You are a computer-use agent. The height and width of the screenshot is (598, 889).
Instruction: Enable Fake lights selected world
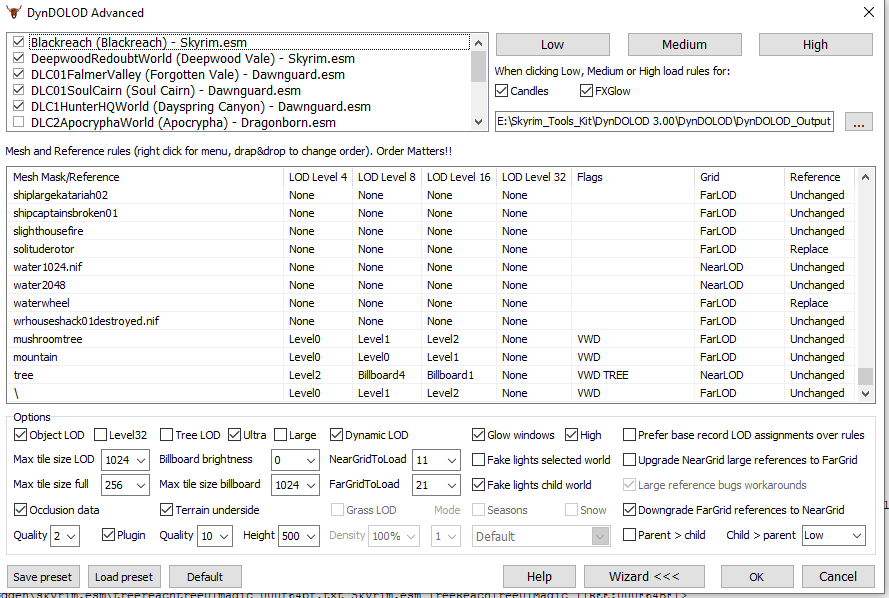click(x=479, y=460)
